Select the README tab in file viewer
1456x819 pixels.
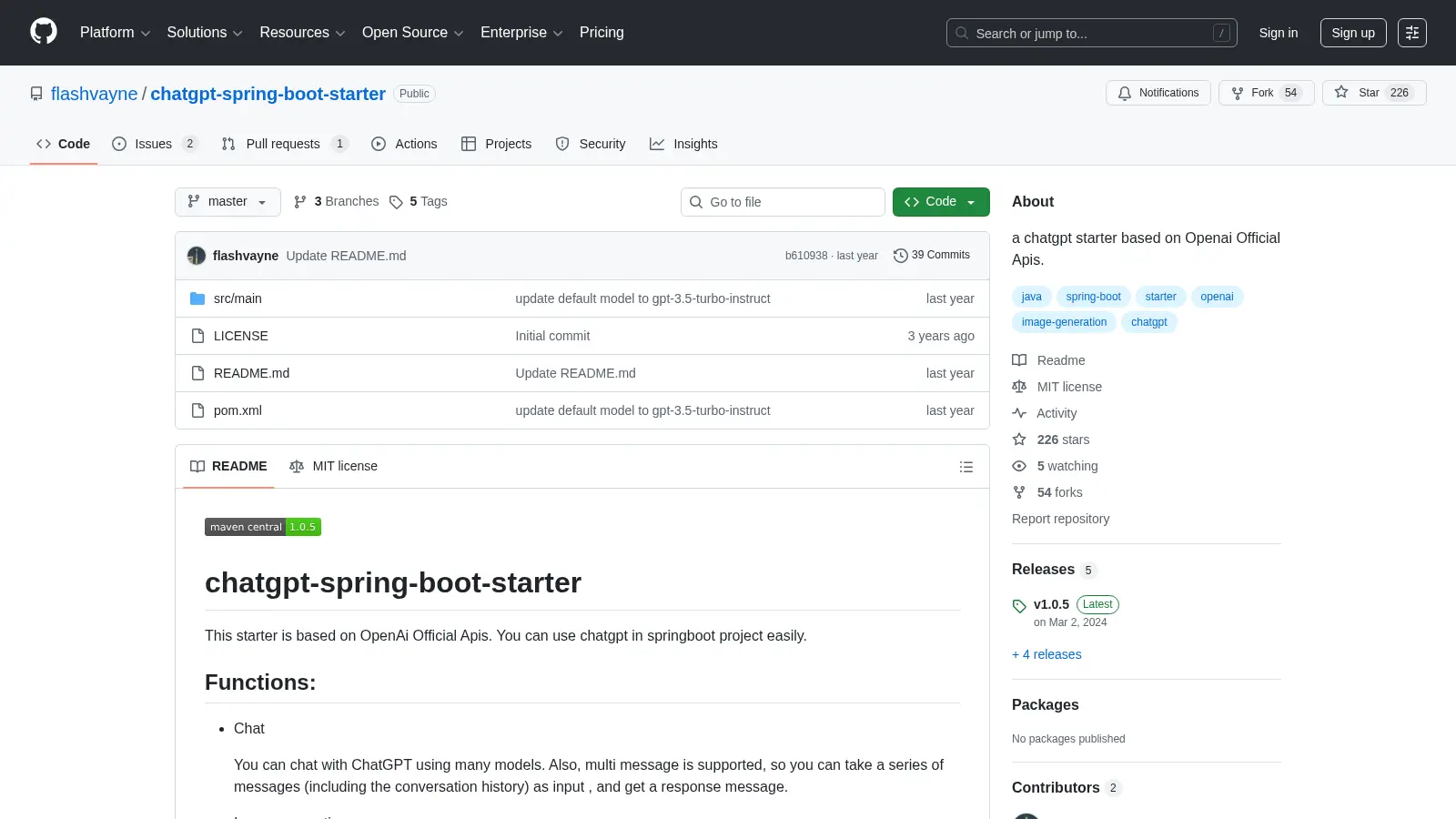point(228,466)
